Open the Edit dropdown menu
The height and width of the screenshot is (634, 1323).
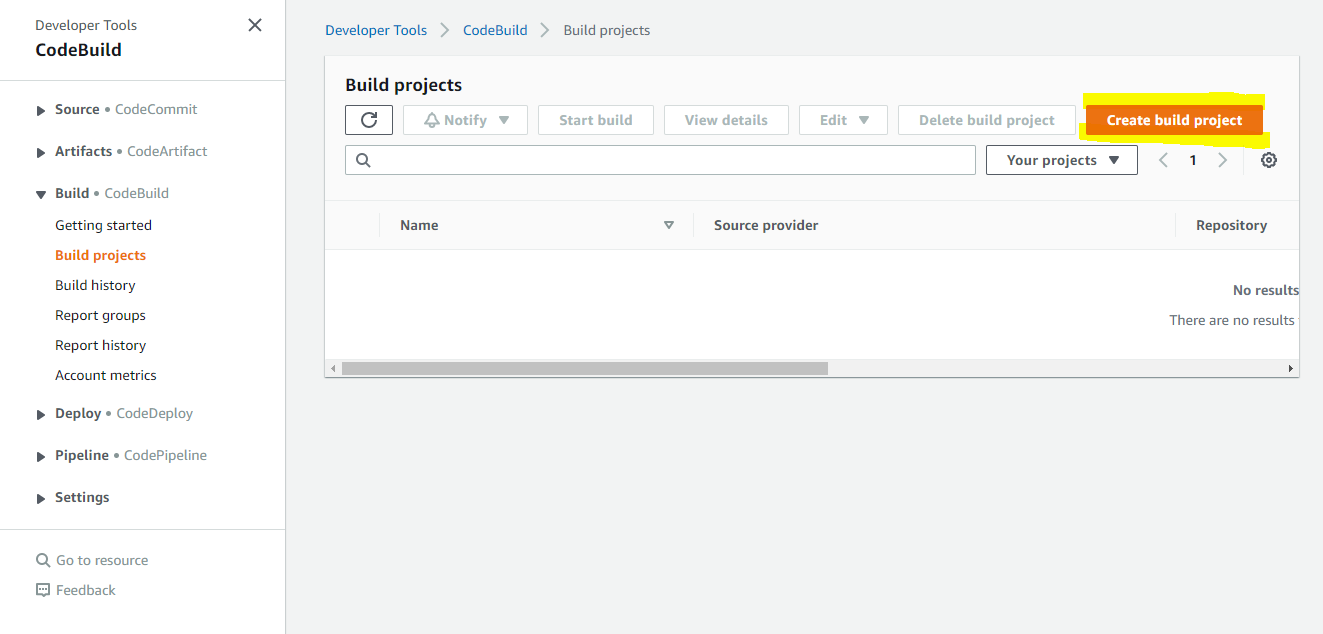[x=843, y=120]
